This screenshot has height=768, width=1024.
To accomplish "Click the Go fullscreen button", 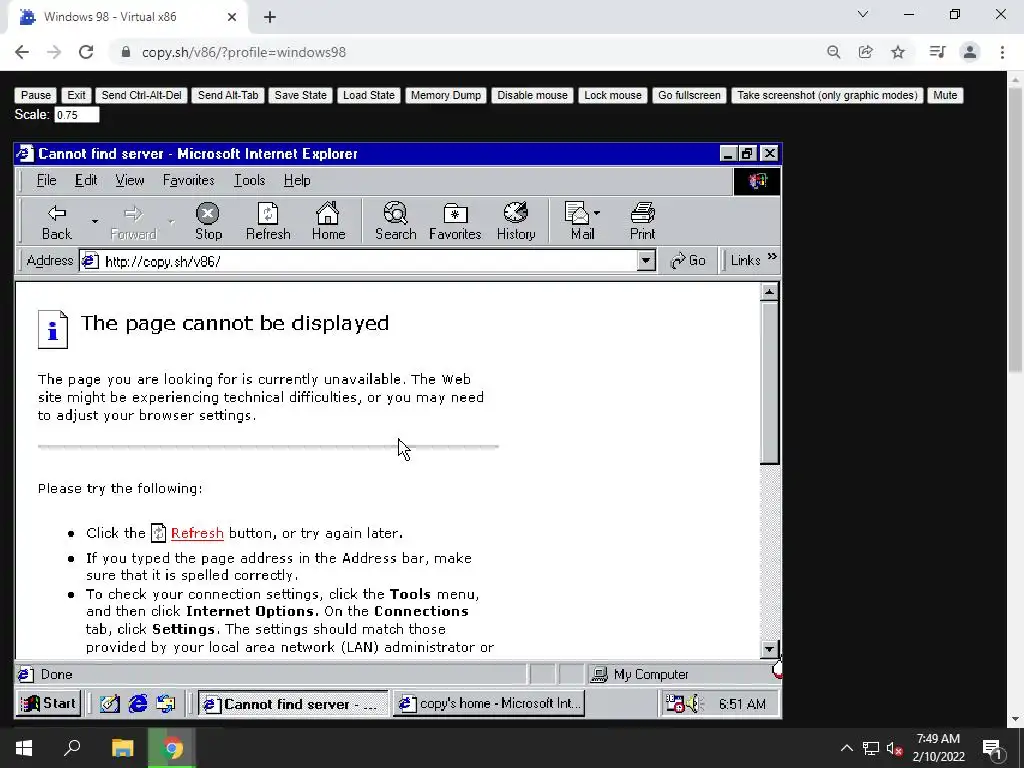I will [689, 95].
